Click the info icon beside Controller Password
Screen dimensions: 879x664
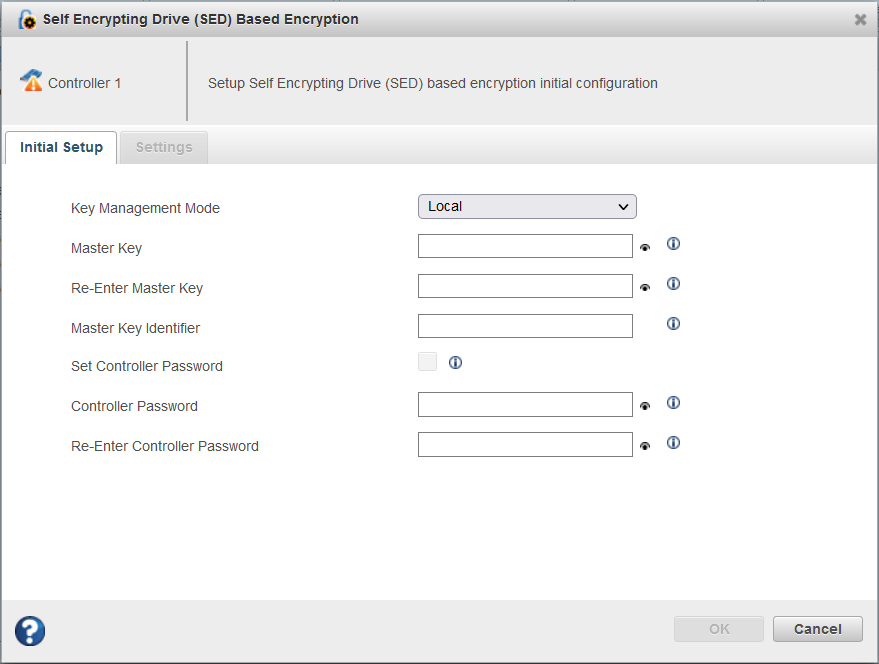[673, 402]
